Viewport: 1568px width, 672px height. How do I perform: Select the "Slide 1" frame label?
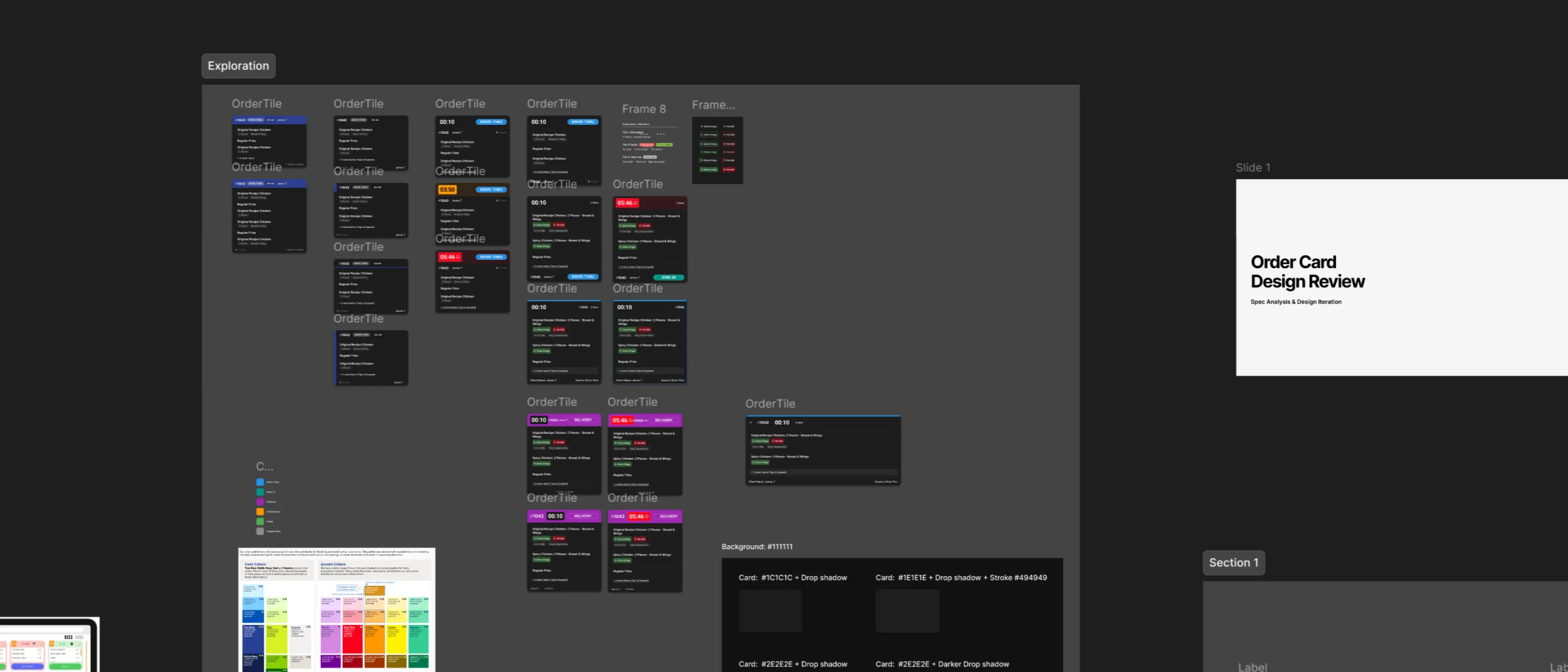pos(1253,167)
